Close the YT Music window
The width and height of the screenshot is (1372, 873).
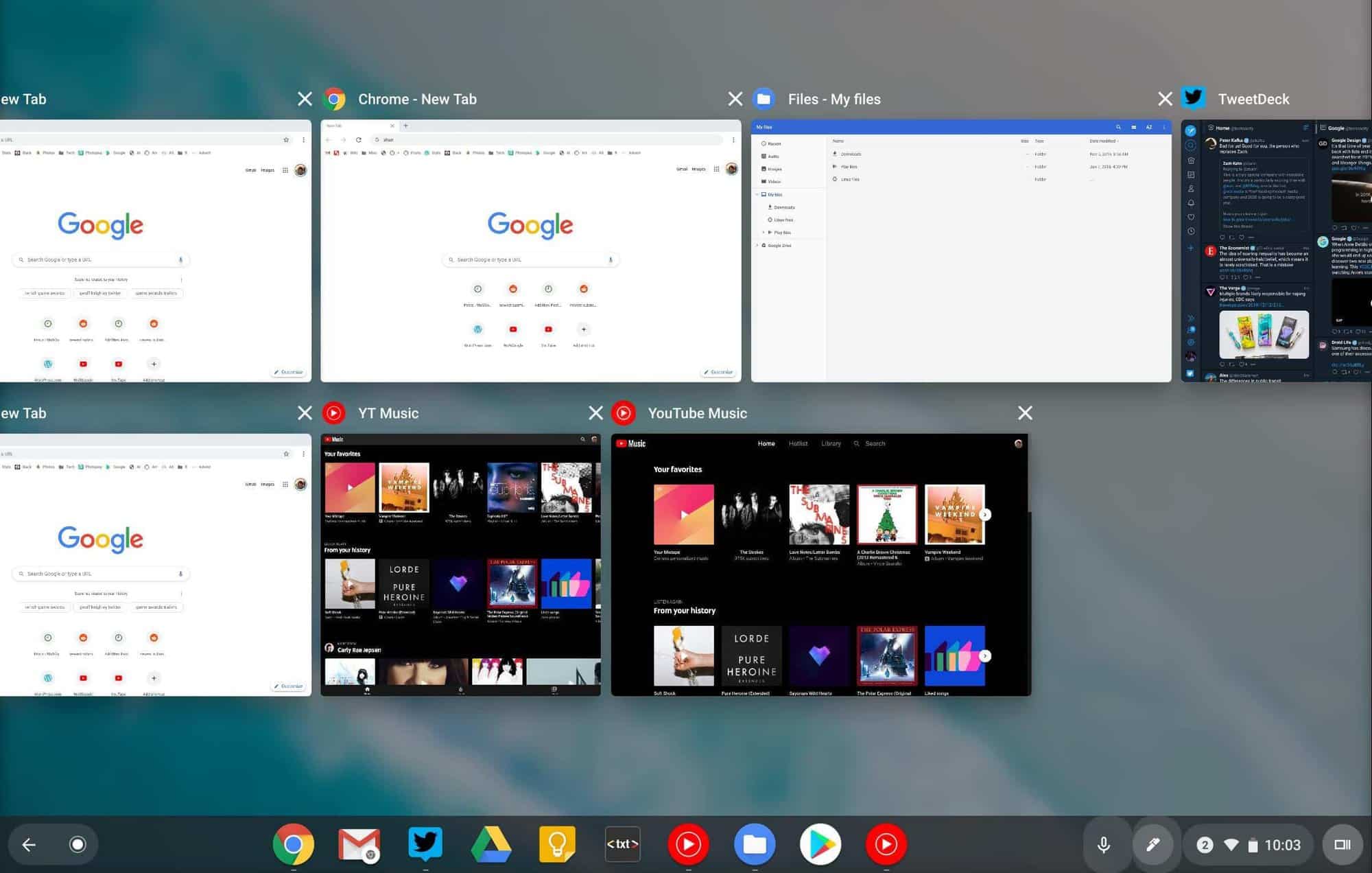tap(596, 413)
